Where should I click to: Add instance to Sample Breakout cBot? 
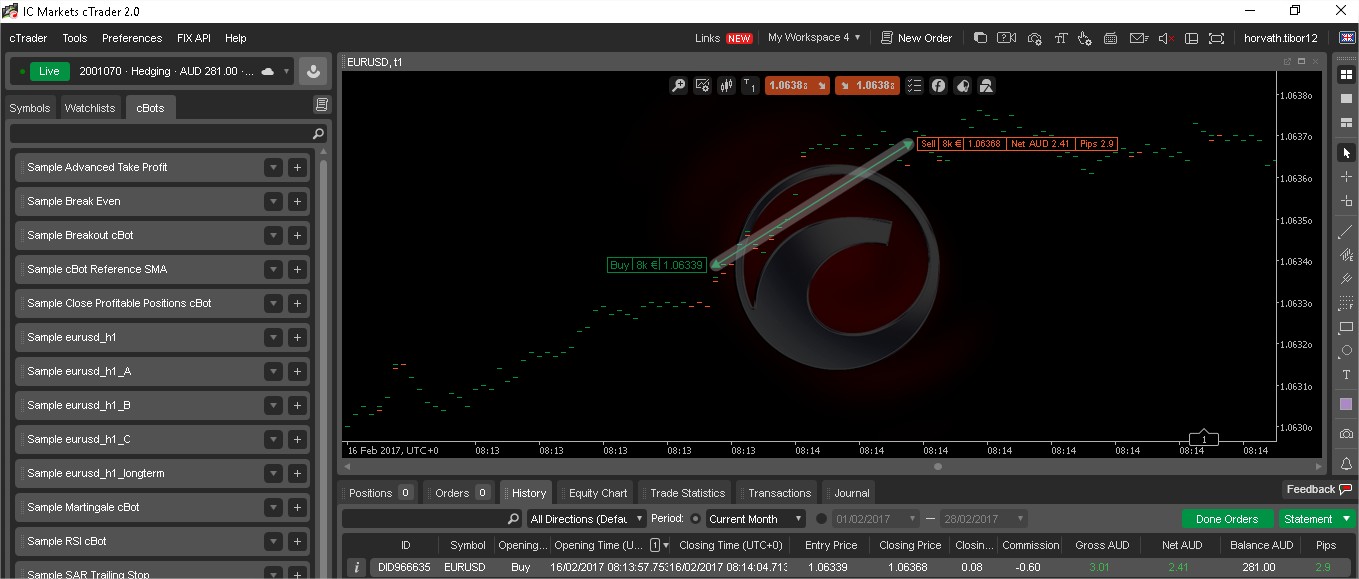click(297, 236)
